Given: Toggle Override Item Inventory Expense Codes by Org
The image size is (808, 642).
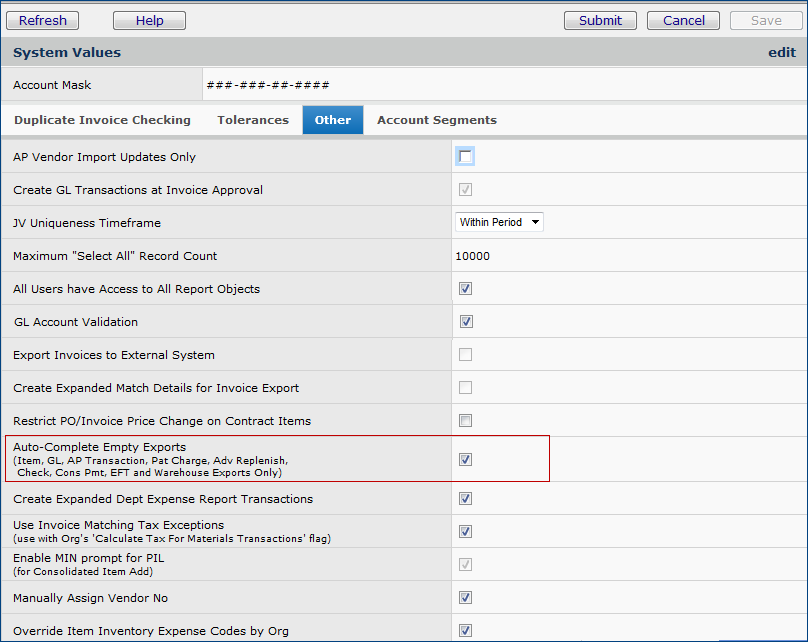Looking at the screenshot, I should (x=466, y=630).
